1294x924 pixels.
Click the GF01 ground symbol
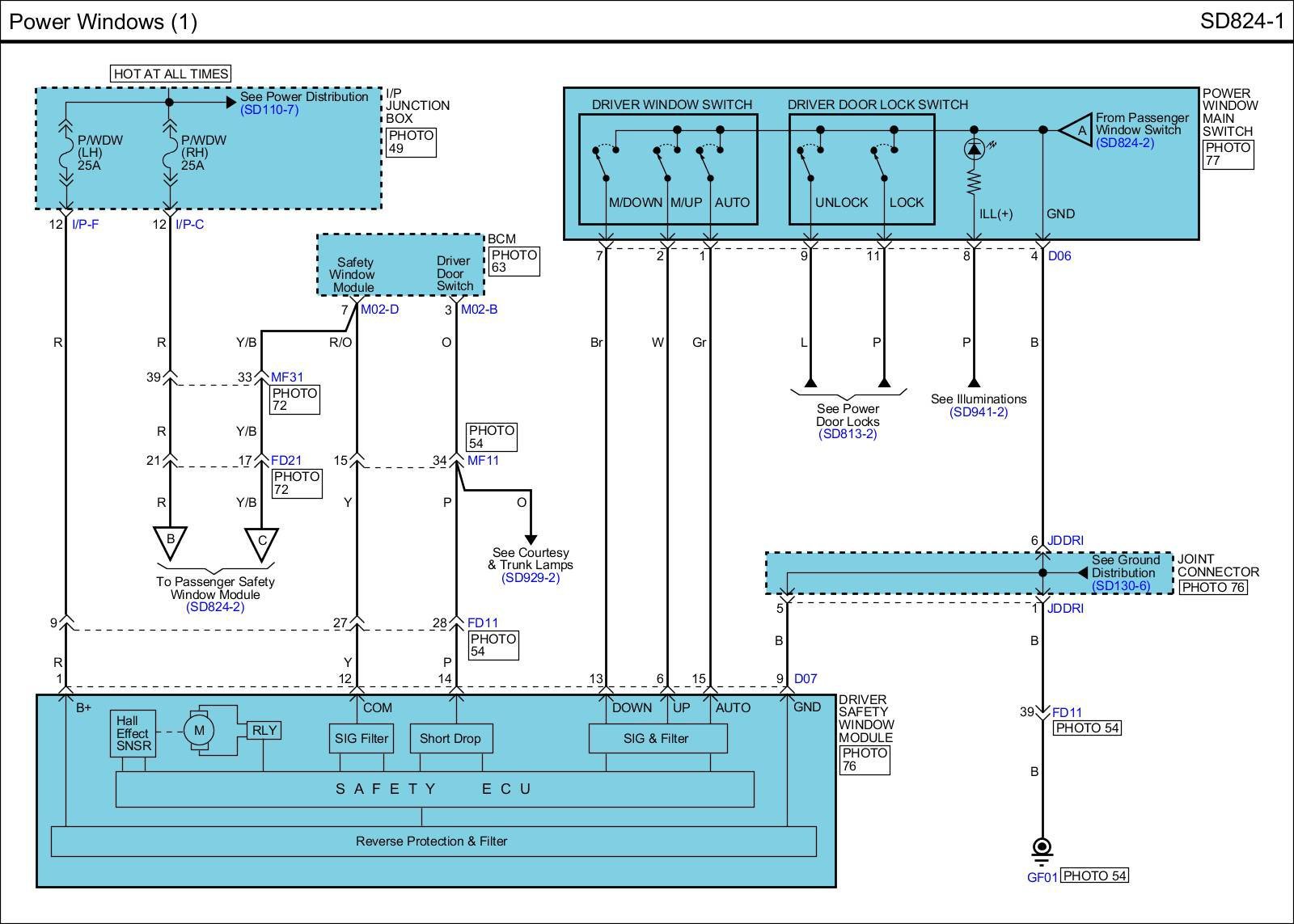point(1042,849)
